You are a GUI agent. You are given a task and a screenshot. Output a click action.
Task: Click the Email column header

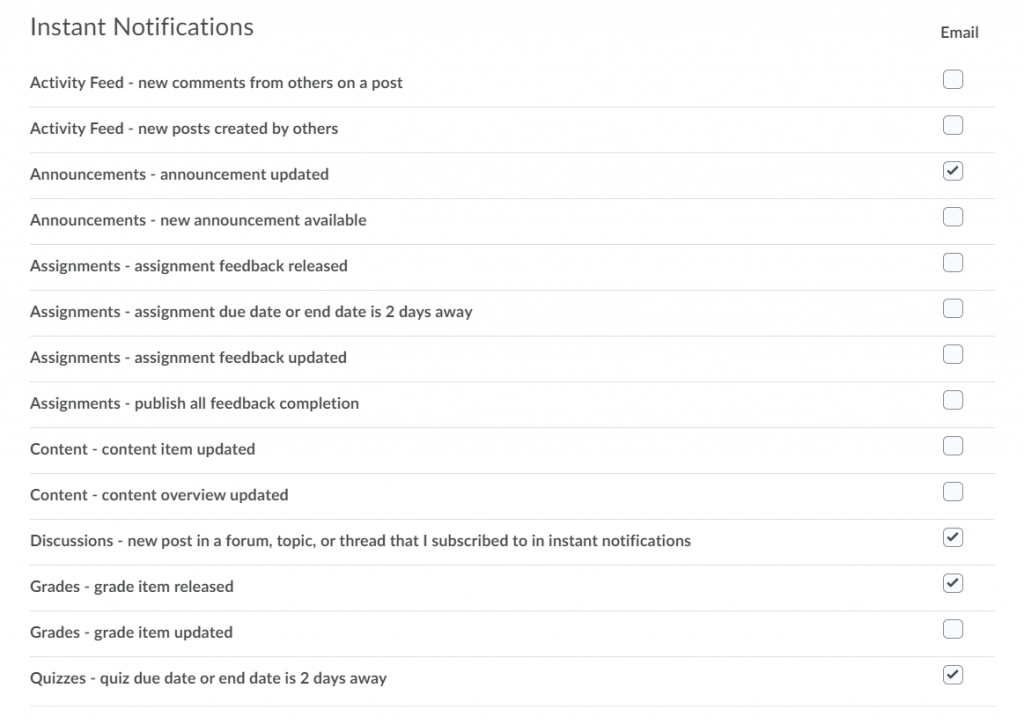959,32
